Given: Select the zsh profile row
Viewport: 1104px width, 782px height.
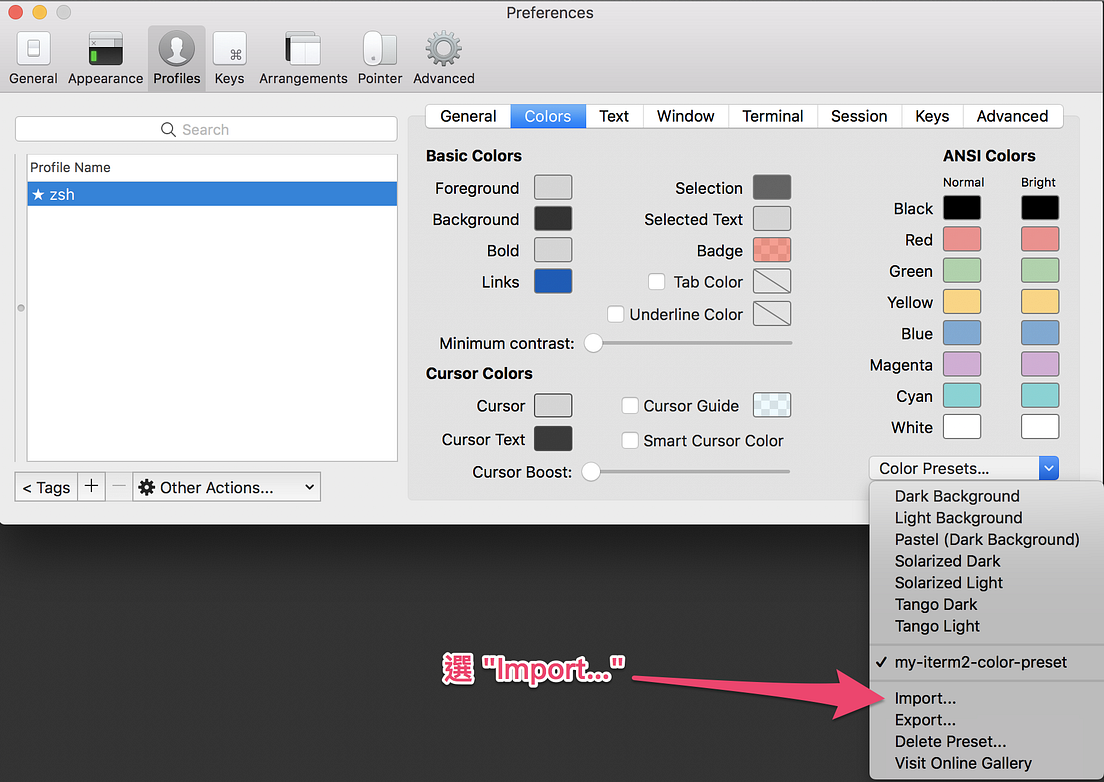Looking at the screenshot, I should (212, 194).
